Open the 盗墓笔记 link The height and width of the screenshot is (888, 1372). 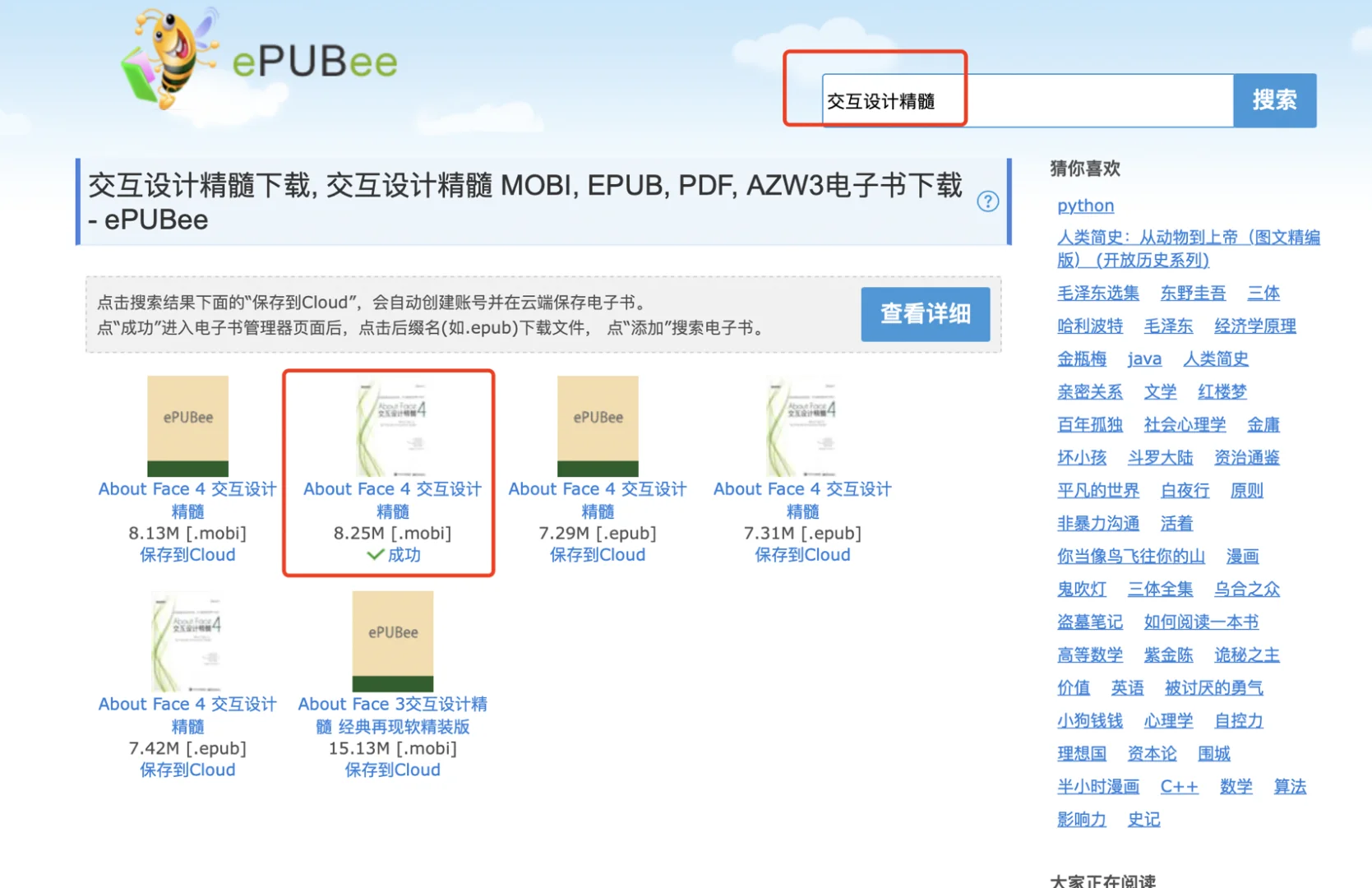[x=1090, y=622]
